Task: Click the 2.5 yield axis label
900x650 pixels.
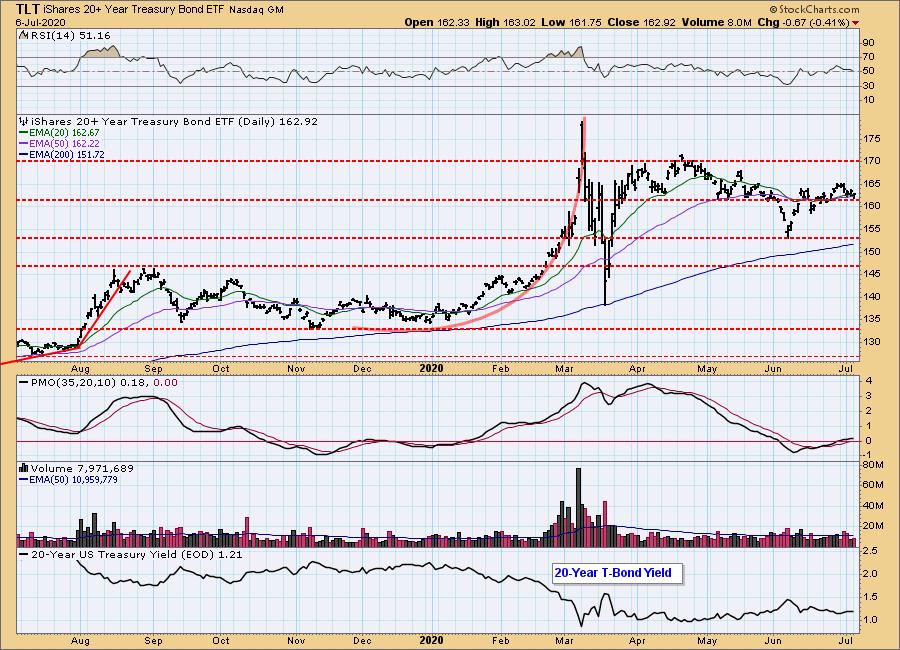Action: (x=870, y=551)
